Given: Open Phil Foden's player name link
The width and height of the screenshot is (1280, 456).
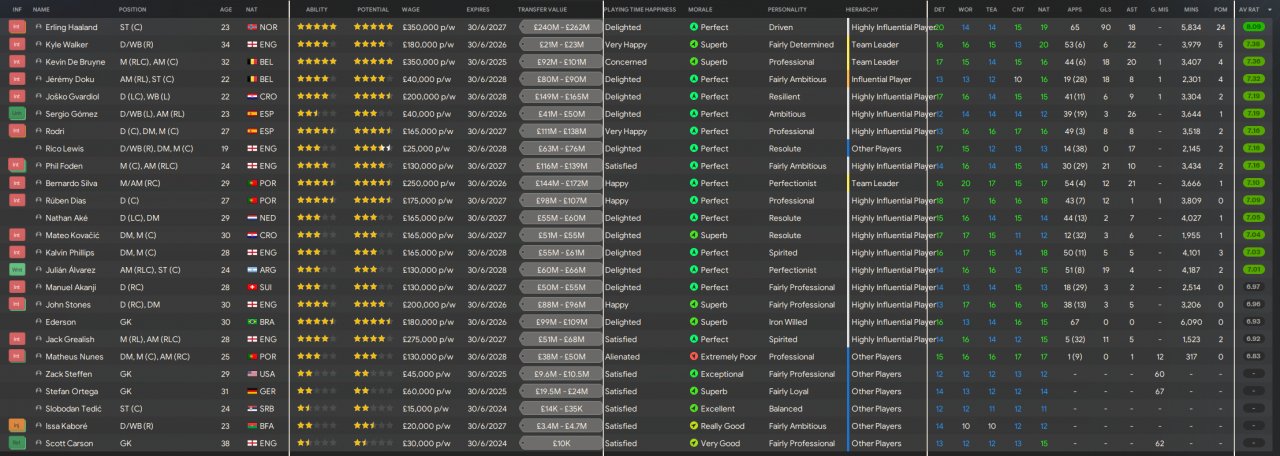Looking at the screenshot, I should pos(63,166).
